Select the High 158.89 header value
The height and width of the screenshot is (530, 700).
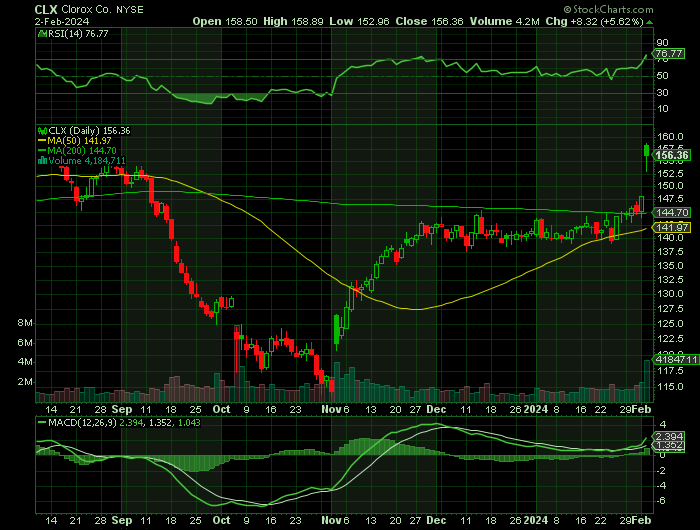tap(293, 21)
